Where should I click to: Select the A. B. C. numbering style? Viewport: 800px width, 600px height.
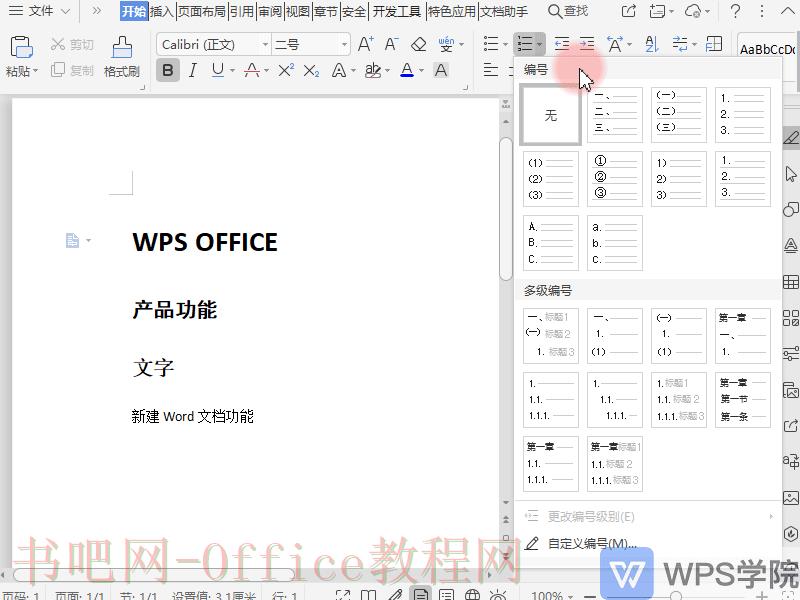click(x=551, y=243)
